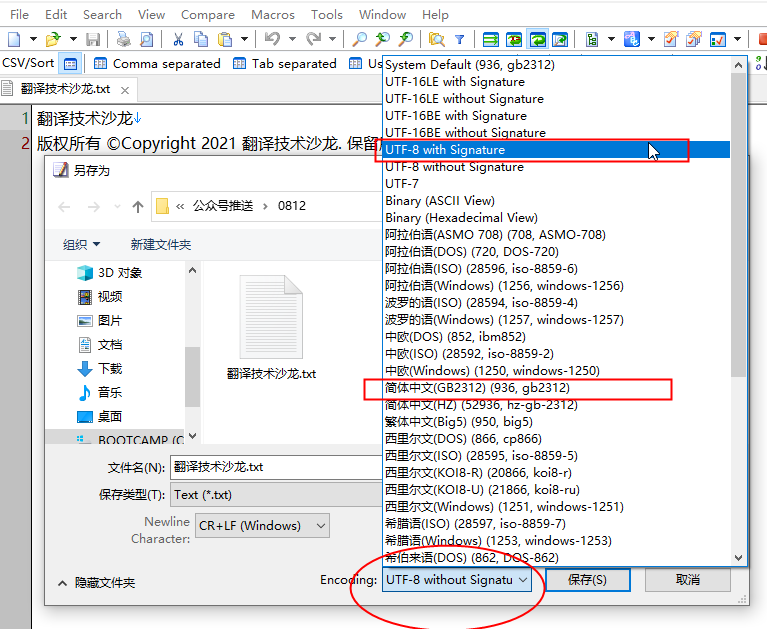
Task: Click the stacked double checklist marker icon
Action: click(694, 39)
